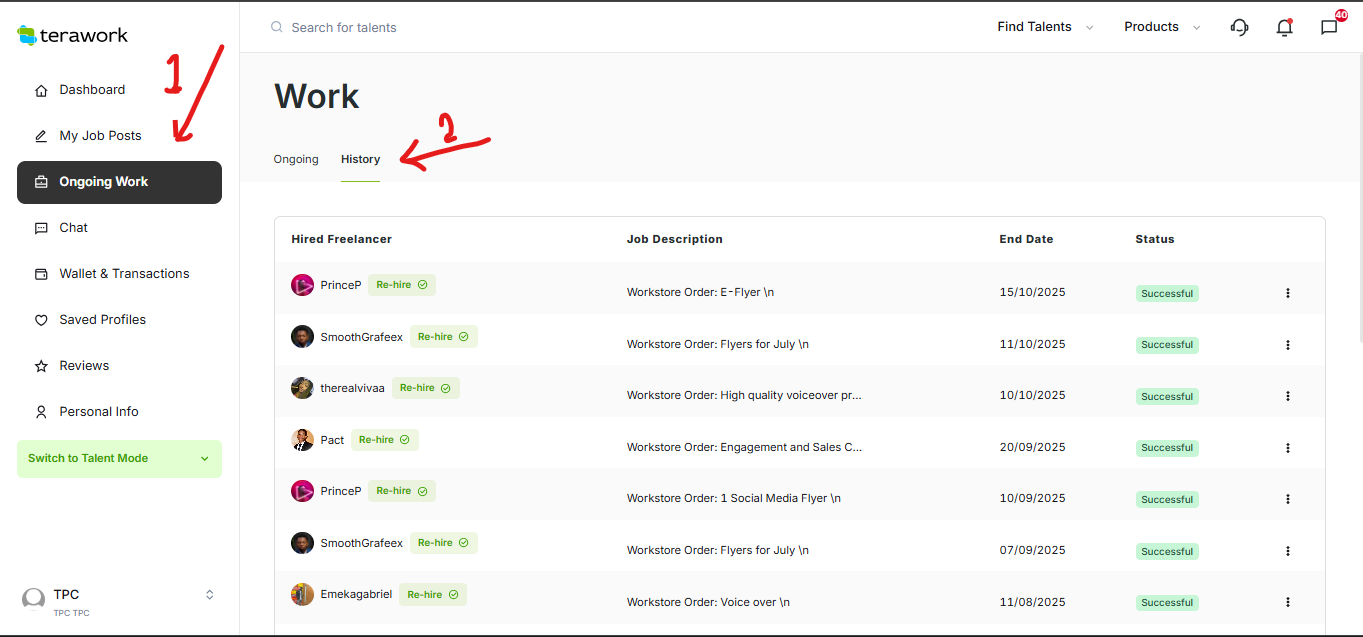1363x637 pixels.
Task: Expand the TPC account switcher
Action: pyautogui.click(x=209, y=594)
